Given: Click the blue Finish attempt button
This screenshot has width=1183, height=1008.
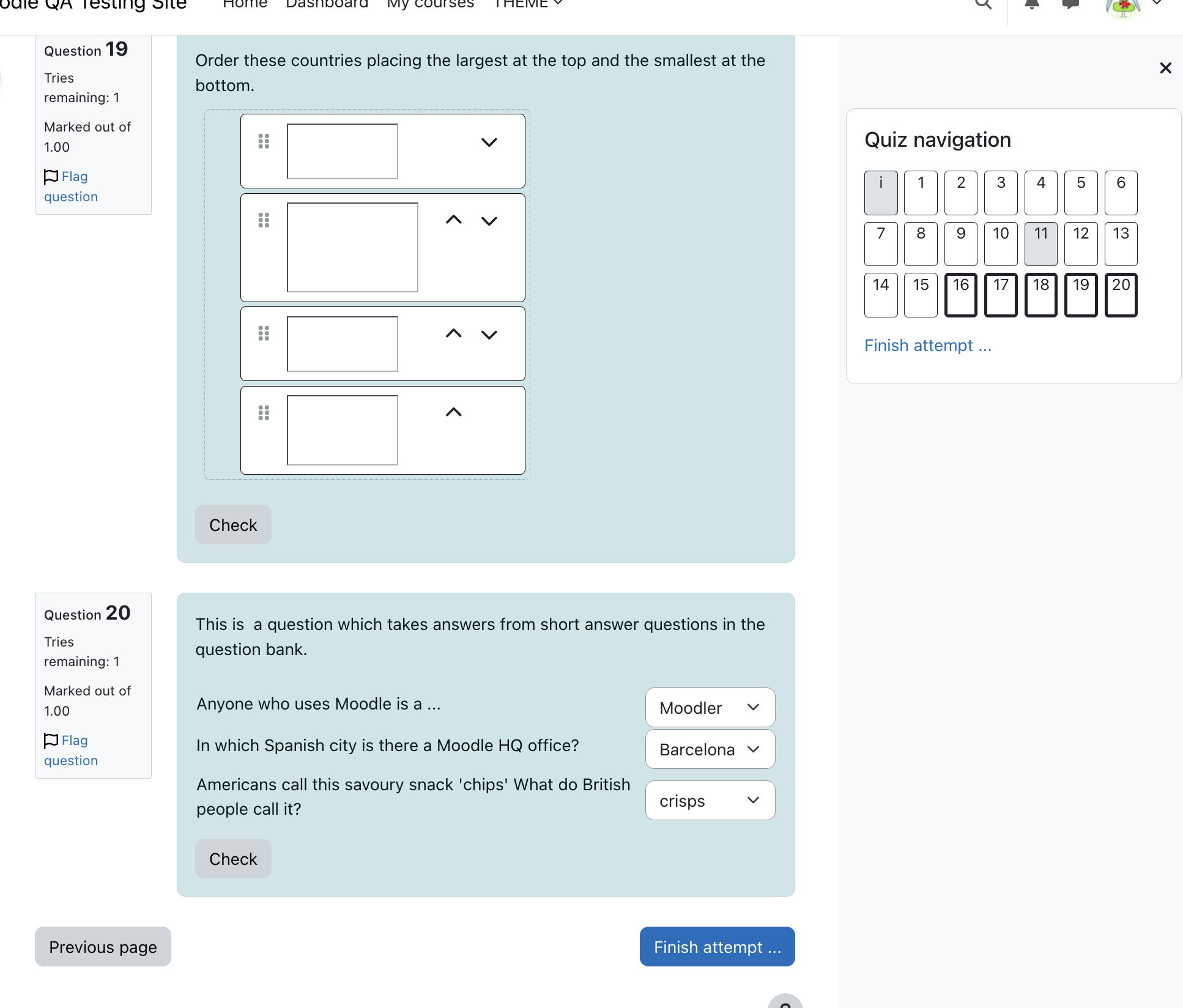Looking at the screenshot, I should point(717,947).
